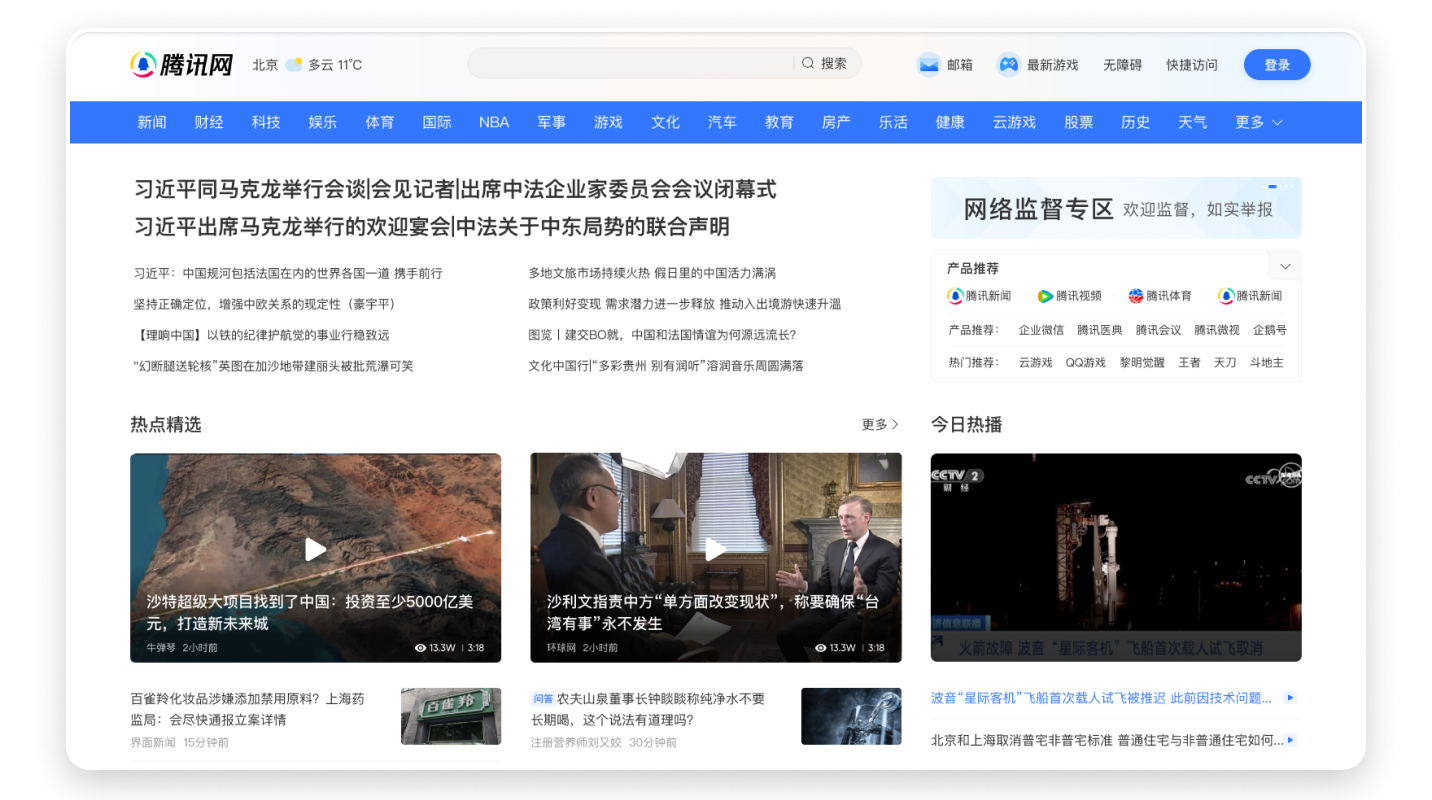Open the 科技 channel
The image size is (1432, 800).
(x=266, y=122)
